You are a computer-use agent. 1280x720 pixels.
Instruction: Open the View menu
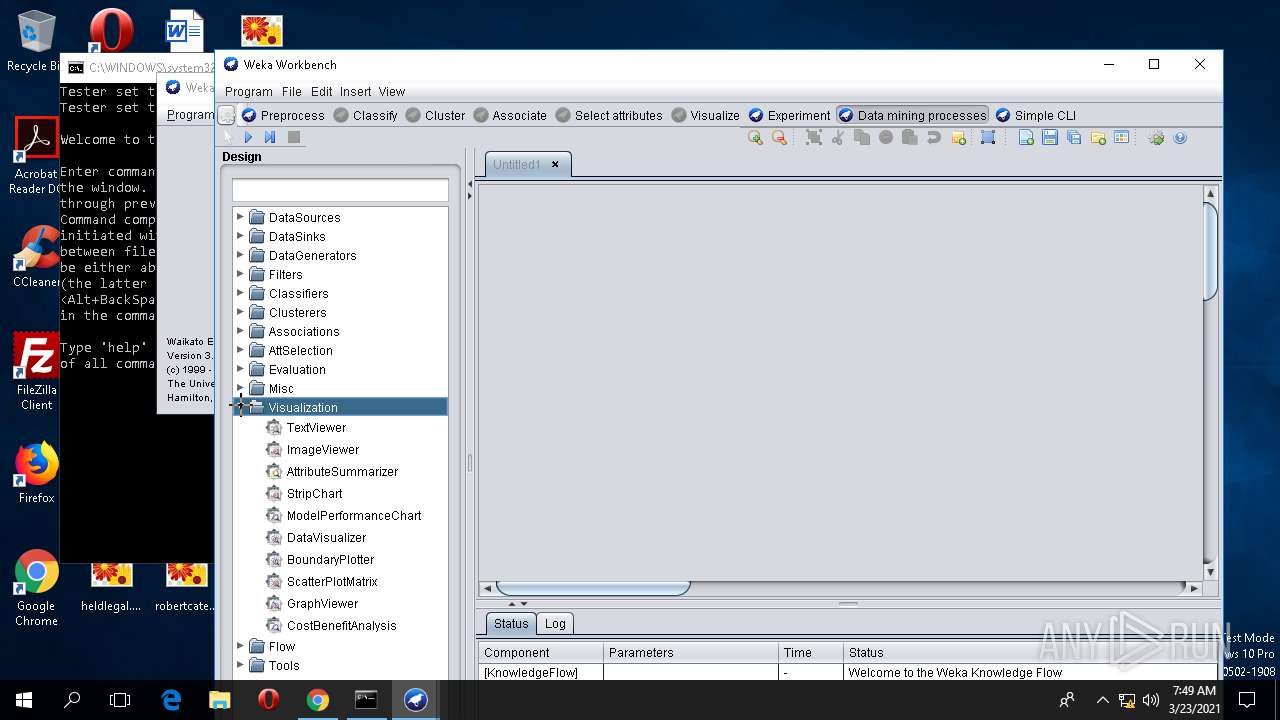[392, 92]
